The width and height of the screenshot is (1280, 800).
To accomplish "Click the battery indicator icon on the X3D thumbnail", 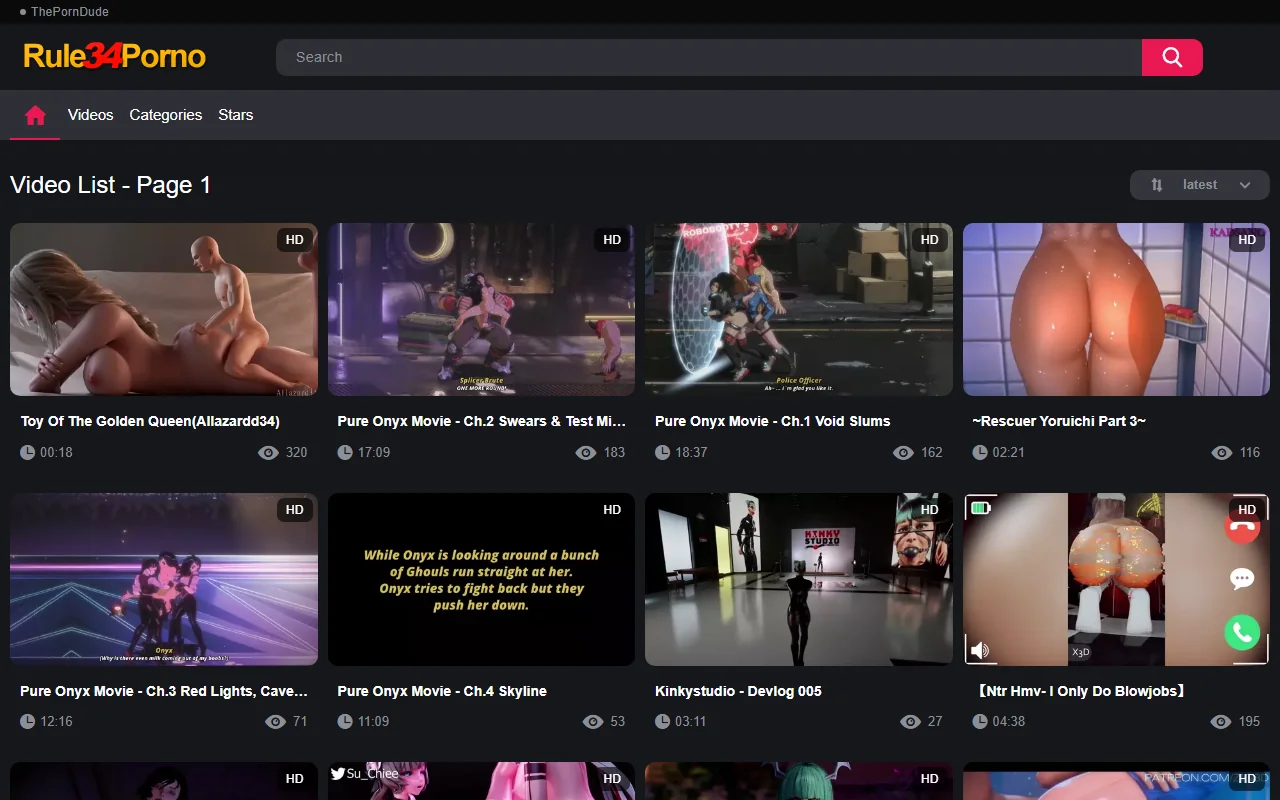I will pyautogui.click(x=981, y=508).
